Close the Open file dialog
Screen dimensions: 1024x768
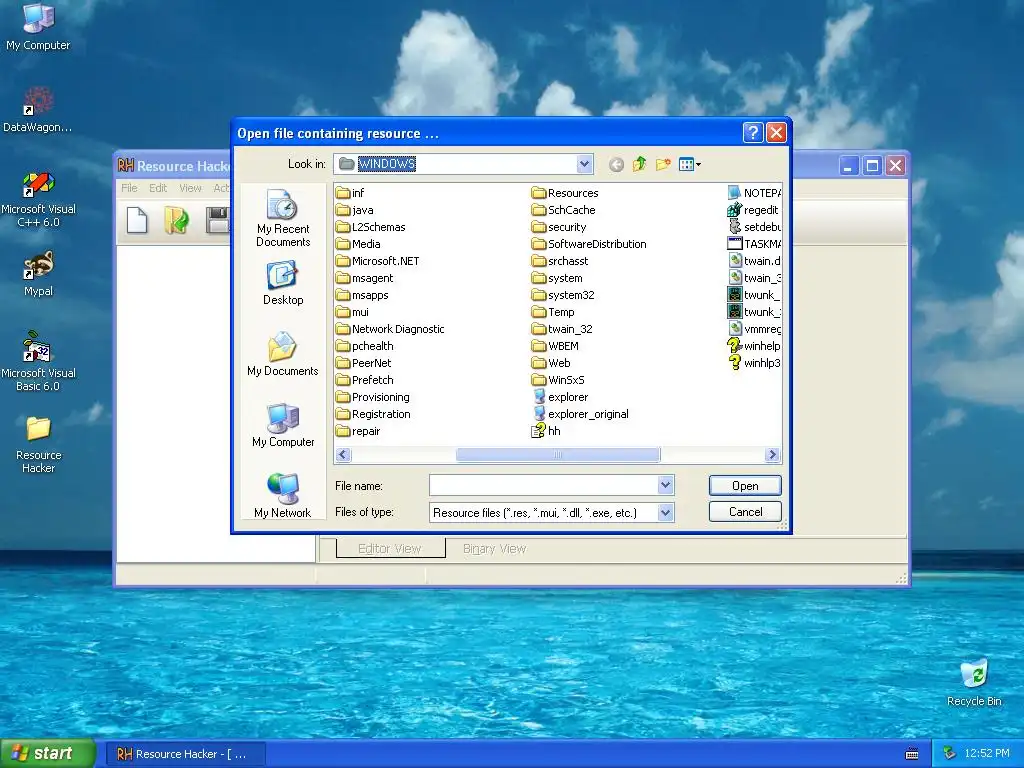point(776,133)
